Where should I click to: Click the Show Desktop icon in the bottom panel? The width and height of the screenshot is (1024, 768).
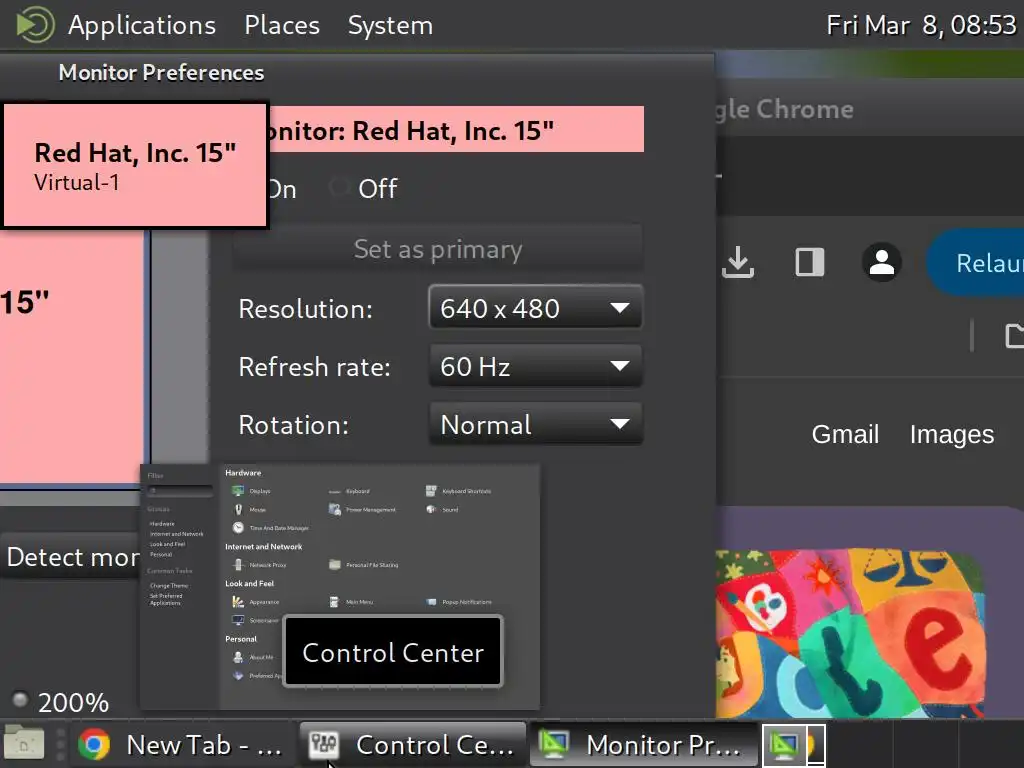(x=24, y=744)
